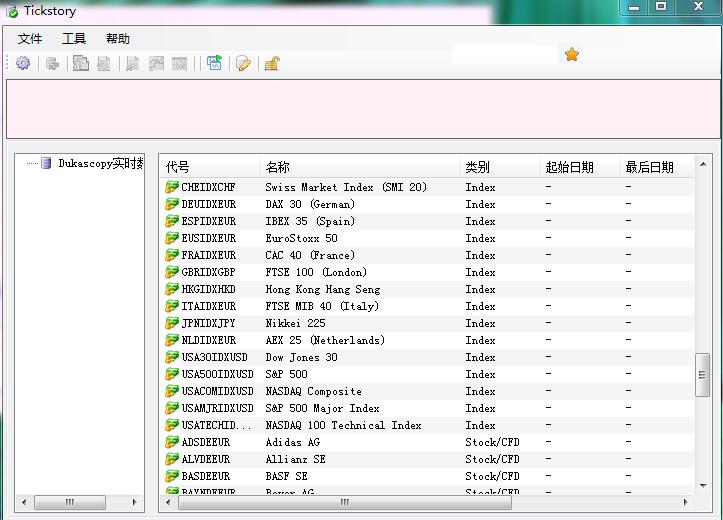The width and height of the screenshot is (723, 520).
Task: Select the 'BASF SE' row
Action: pyautogui.click(x=427, y=476)
